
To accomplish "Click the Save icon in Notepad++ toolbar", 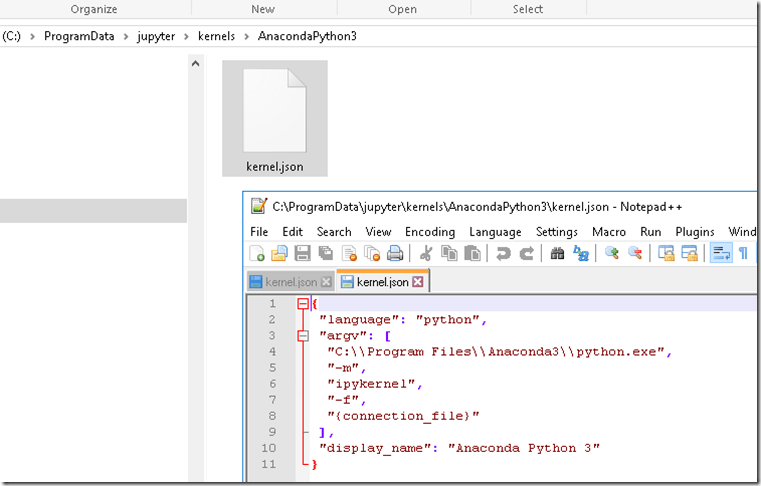I will [301, 254].
